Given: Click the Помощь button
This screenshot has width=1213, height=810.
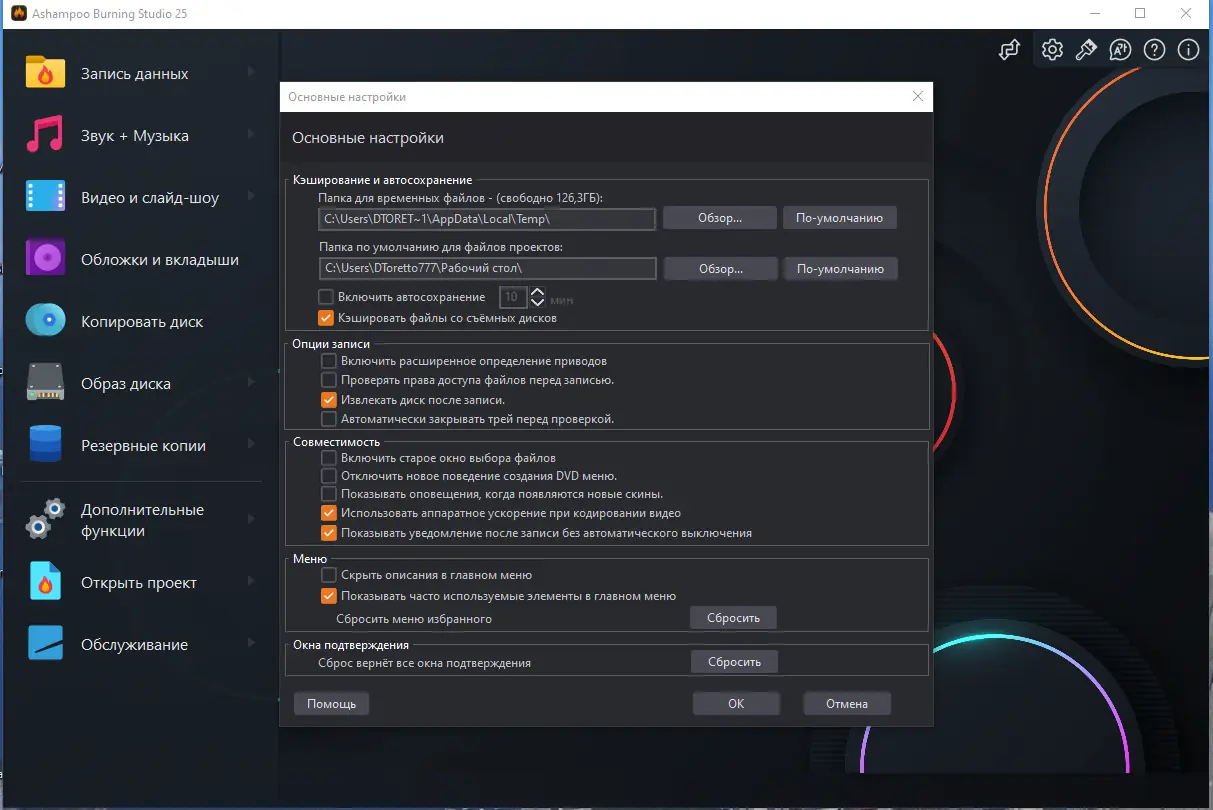Looking at the screenshot, I should [x=331, y=704].
